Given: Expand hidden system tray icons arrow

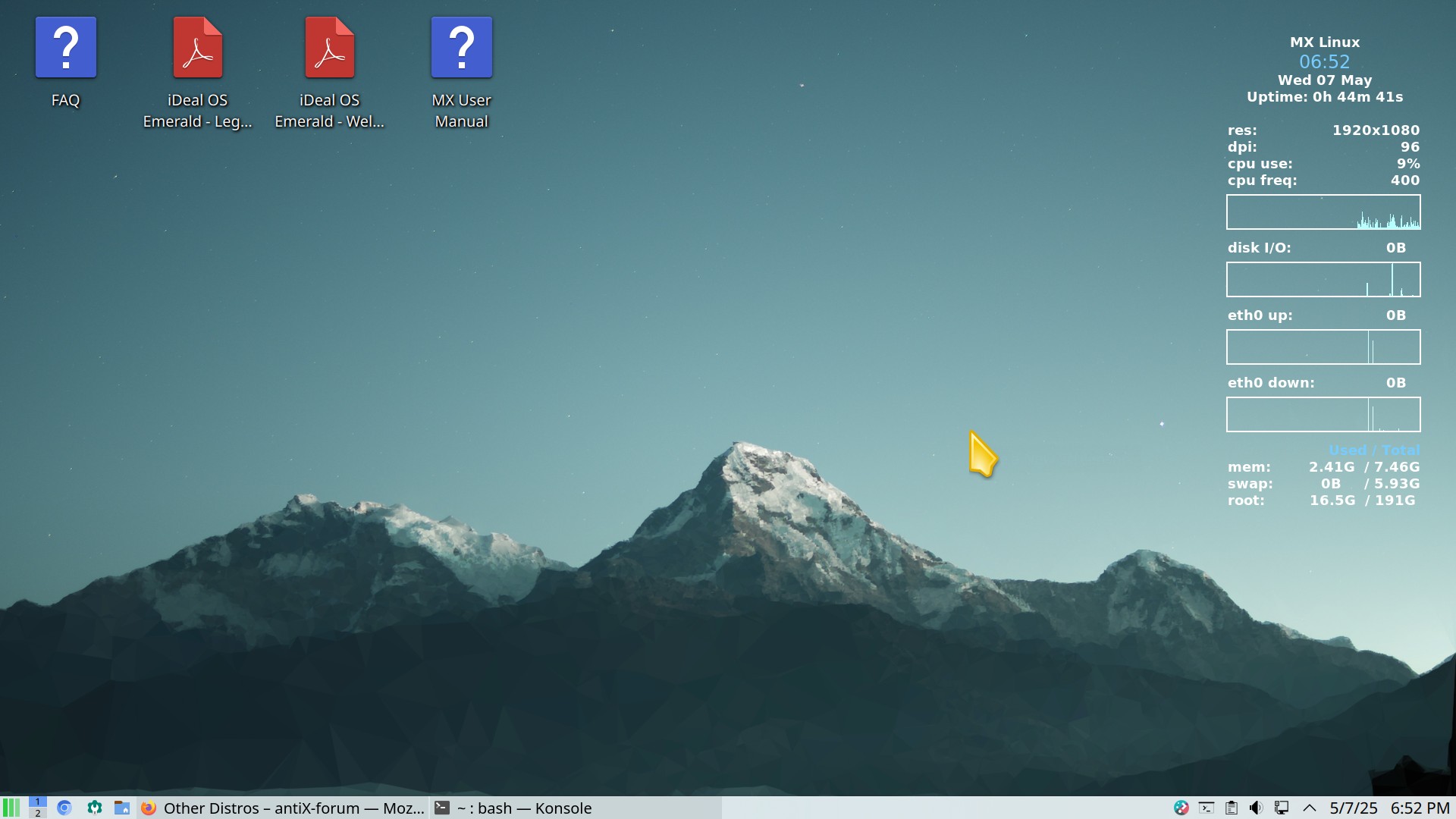Looking at the screenshot, I should pos(1309,808).
